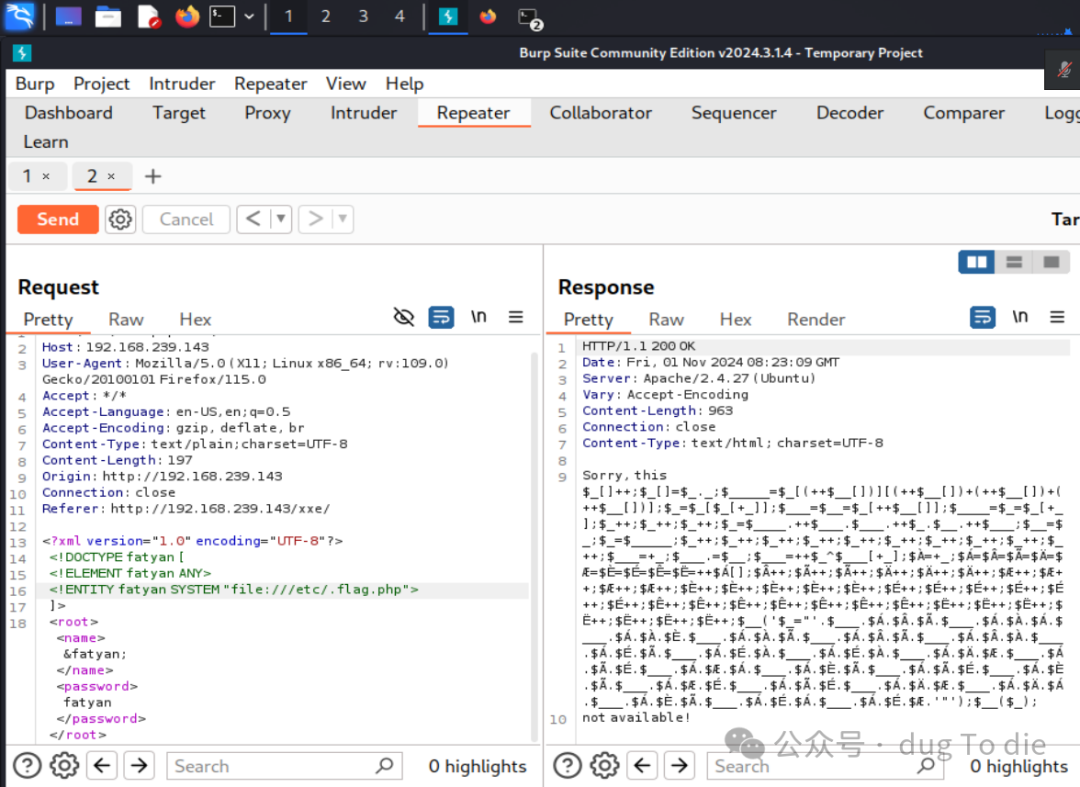This screenshot has height=787, width=1080.
Task: Open Firefox from the taskbar launcher
Action: point(187,16)
